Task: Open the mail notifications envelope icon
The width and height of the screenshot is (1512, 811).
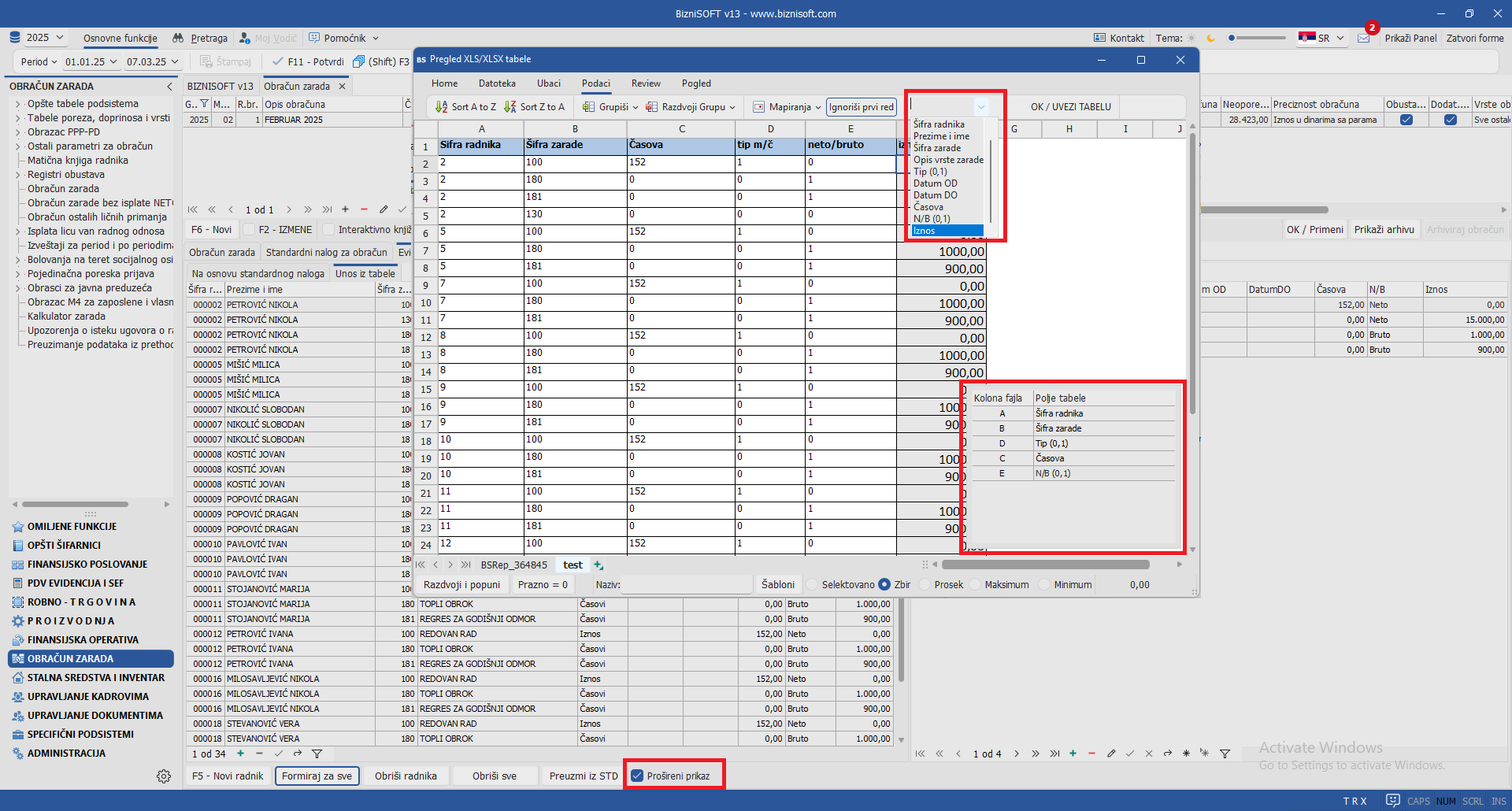Action: pyautogui.click(x=1364, y=38)
